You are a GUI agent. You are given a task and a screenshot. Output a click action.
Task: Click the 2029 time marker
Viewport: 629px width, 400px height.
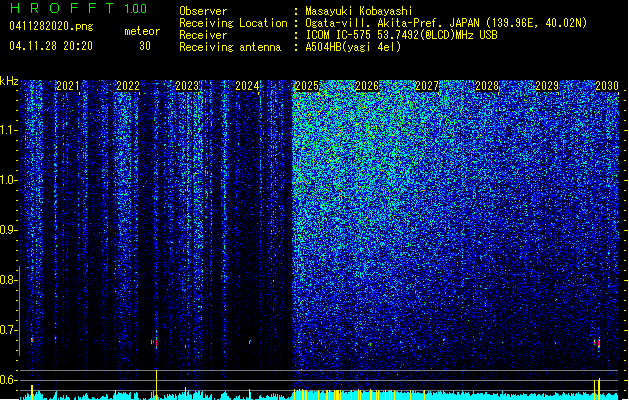547,86
